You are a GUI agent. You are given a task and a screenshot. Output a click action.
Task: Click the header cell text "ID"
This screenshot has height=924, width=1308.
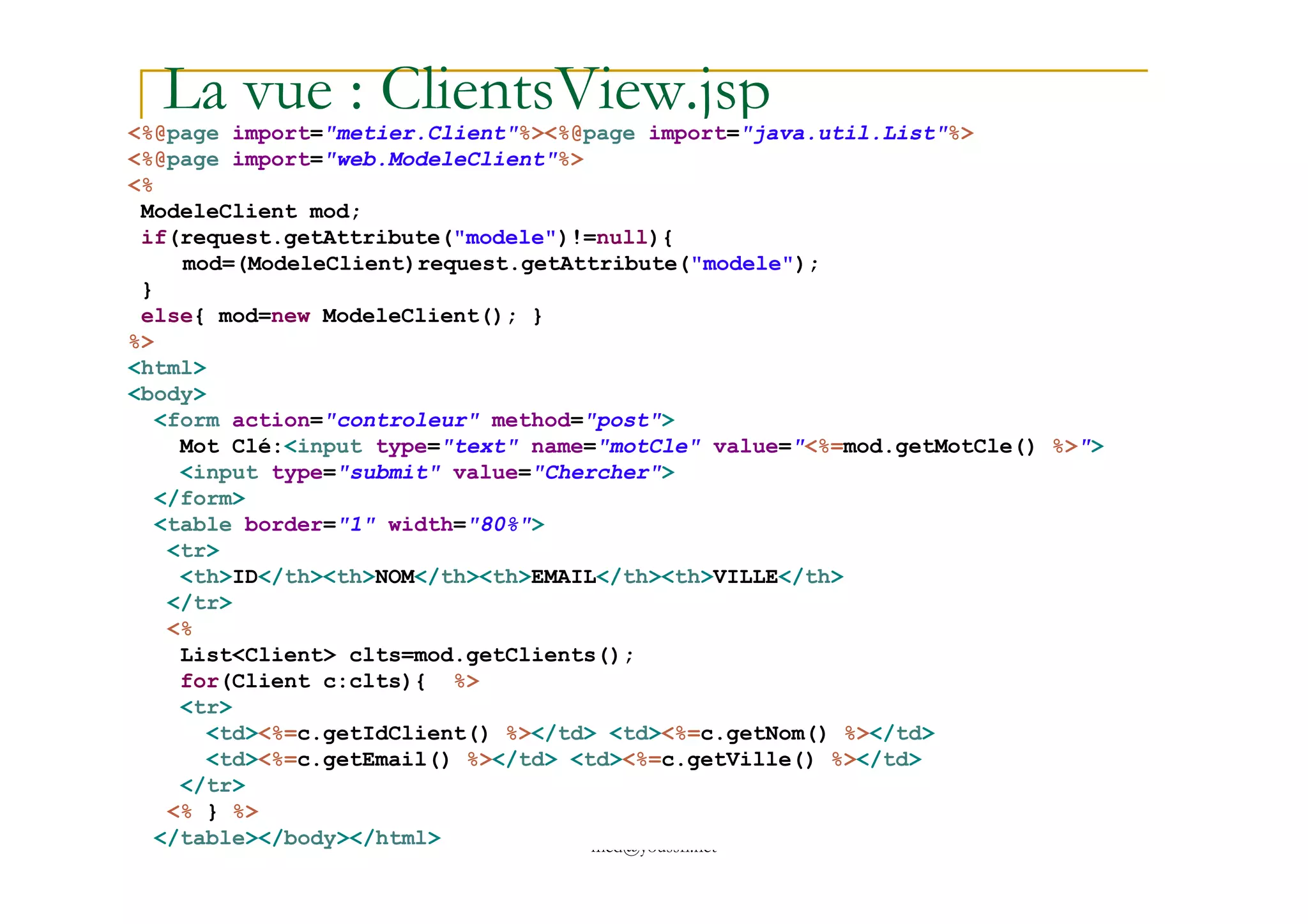[245, 577]
